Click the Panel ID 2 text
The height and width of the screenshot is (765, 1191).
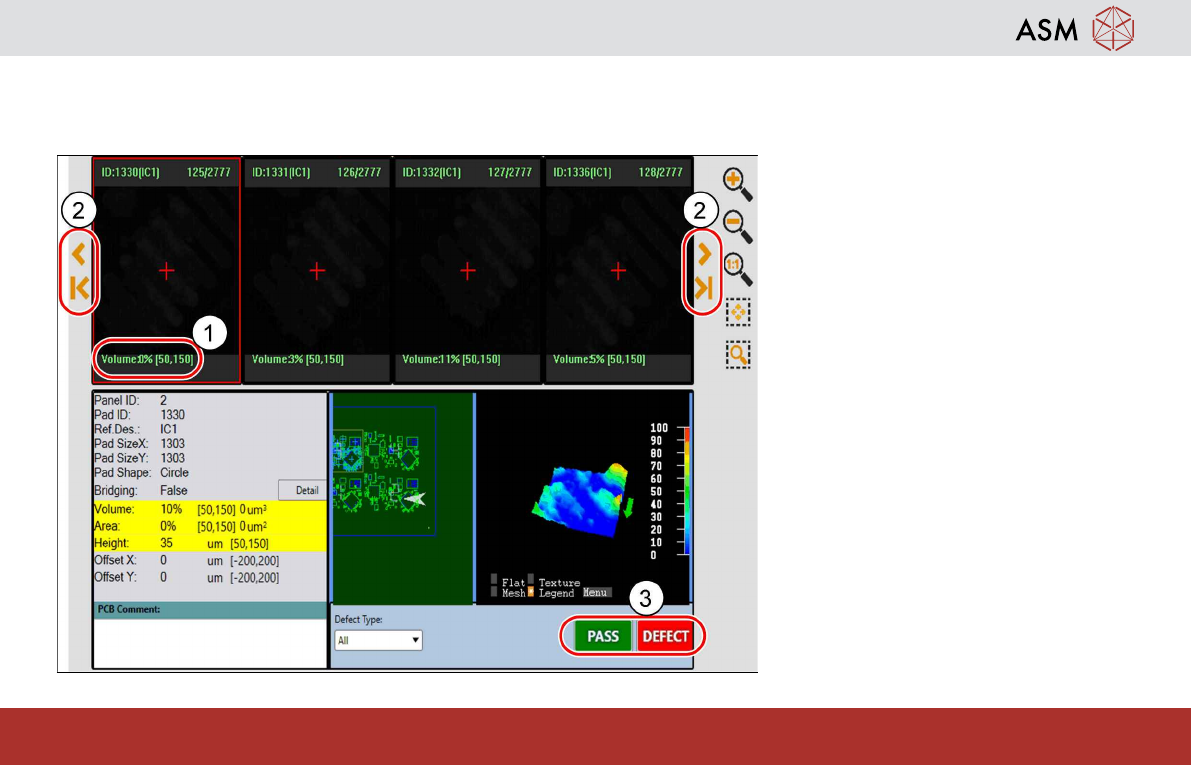130,400
